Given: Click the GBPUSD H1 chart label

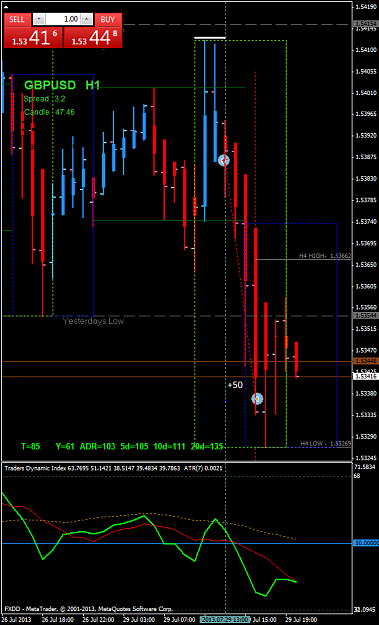Looking at the screenshot, I should pos(62,85).
